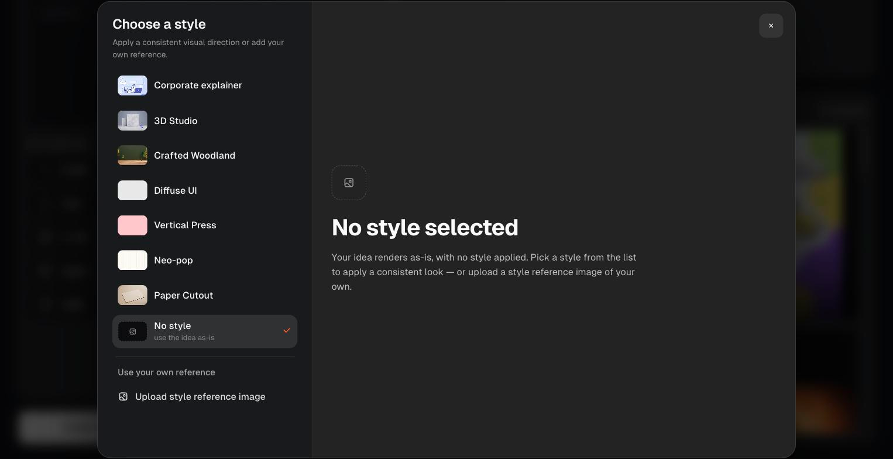The width and height of the screenshot is (894, 460).
Task: Pick the Paper Cutout style label
Action: [184, 295]
